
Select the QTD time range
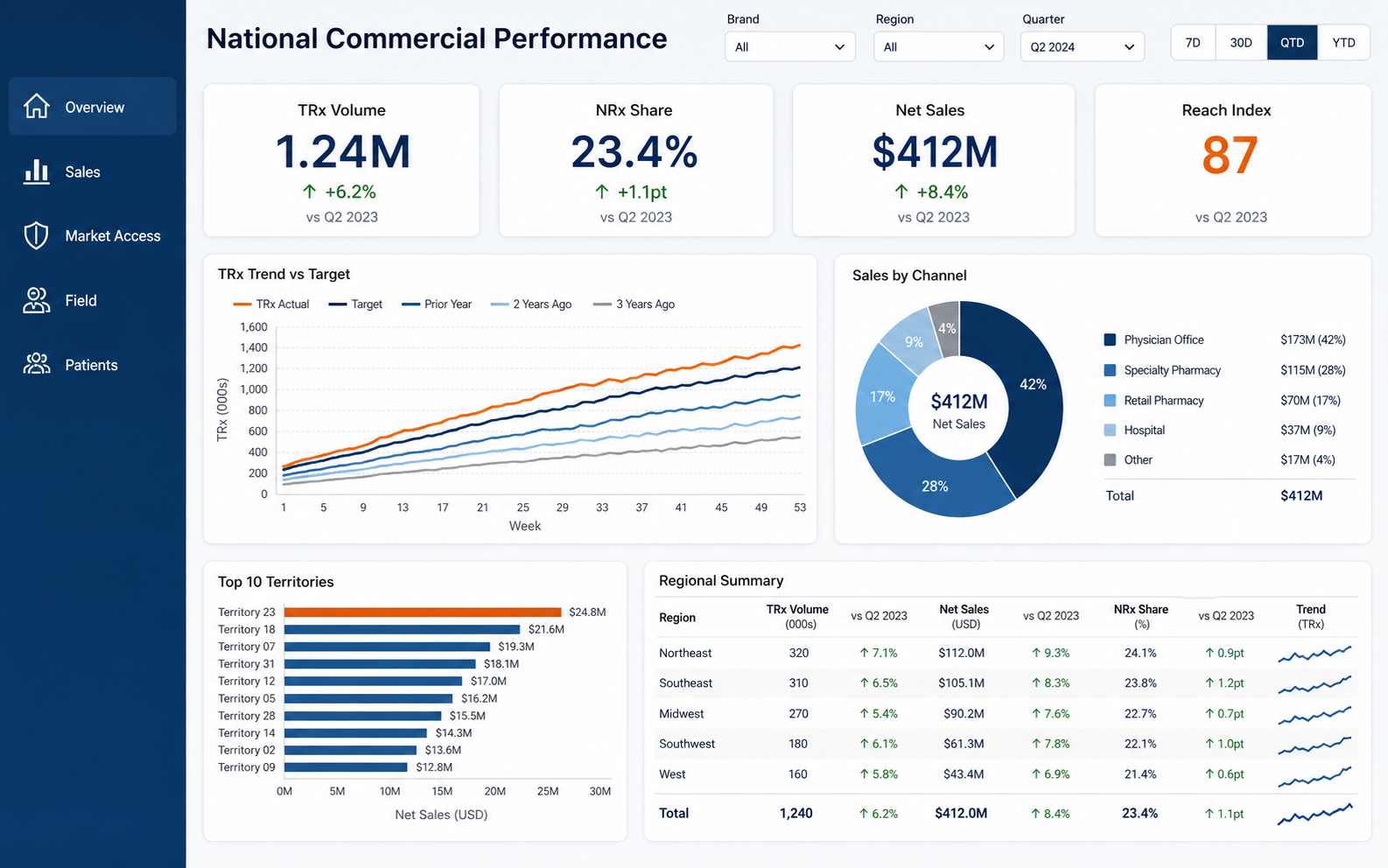(1292, 42)
